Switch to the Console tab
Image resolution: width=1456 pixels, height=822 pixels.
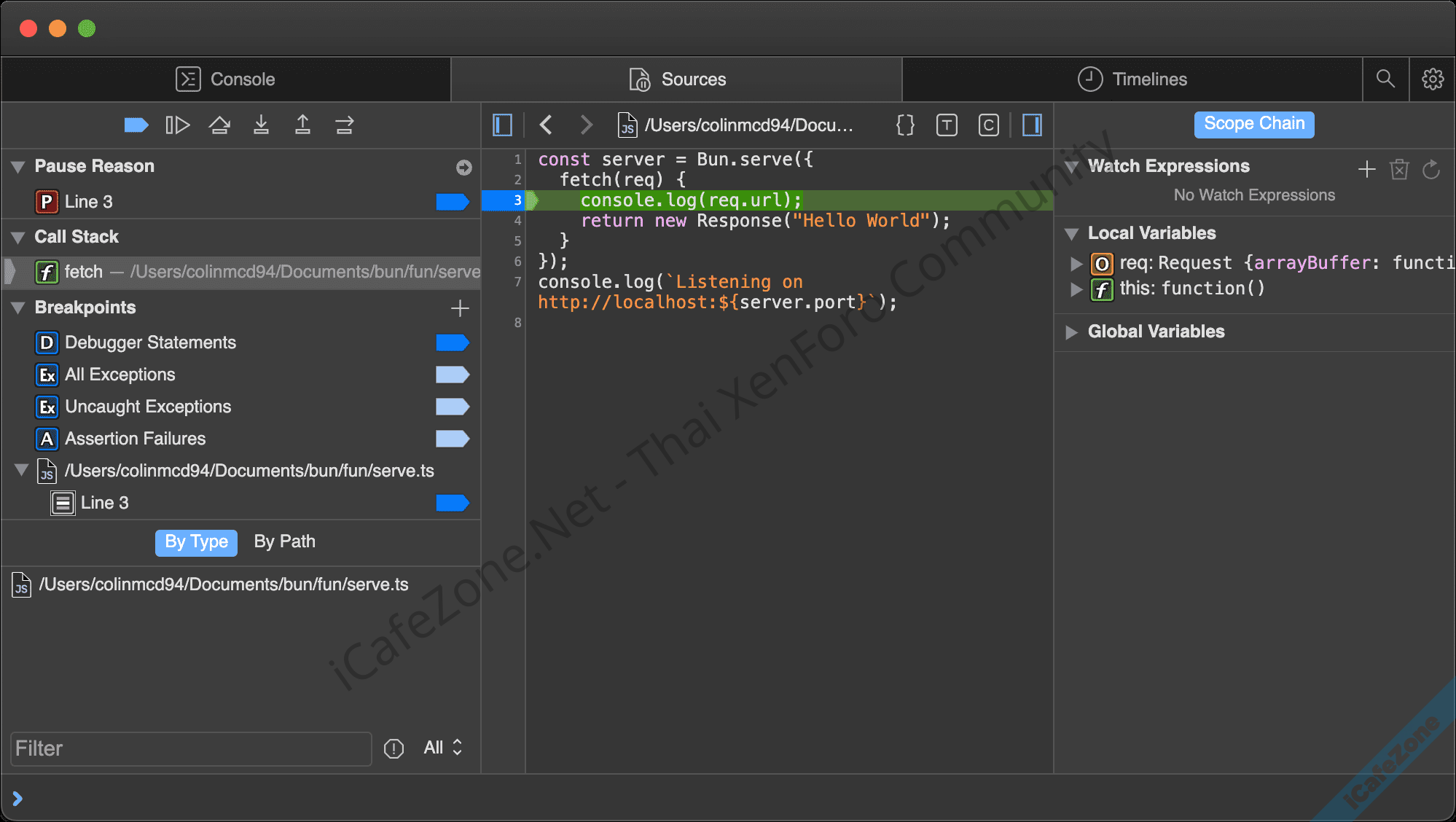coord(226,79)
